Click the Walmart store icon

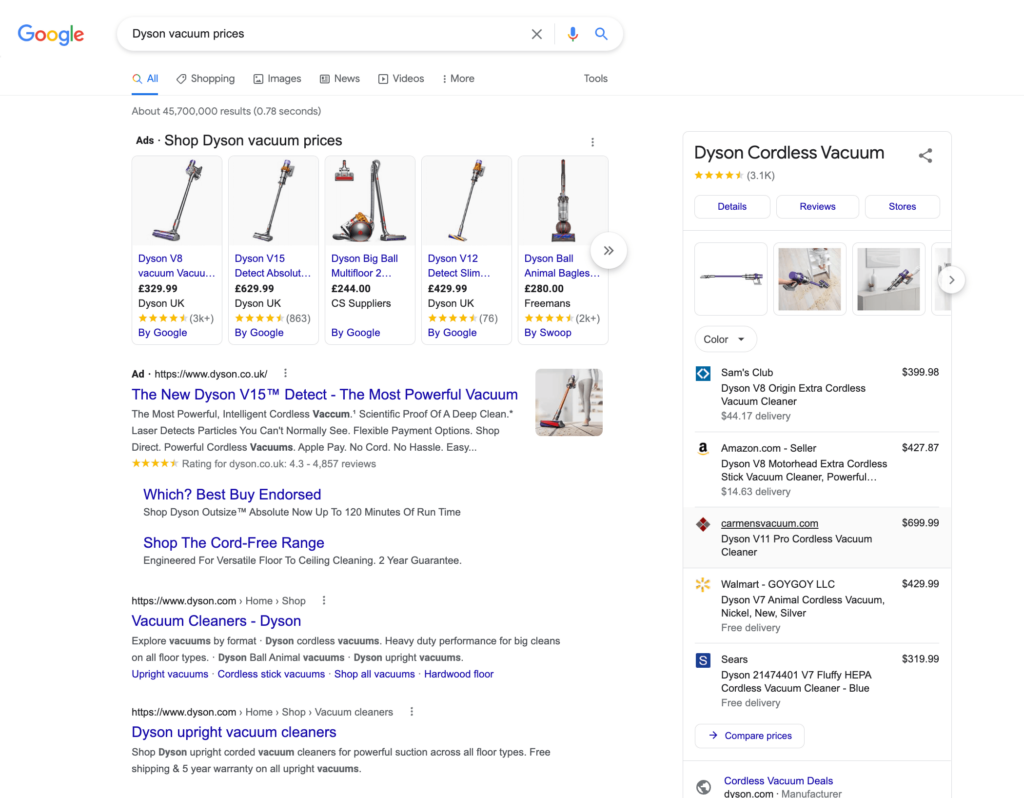(702, 584)
